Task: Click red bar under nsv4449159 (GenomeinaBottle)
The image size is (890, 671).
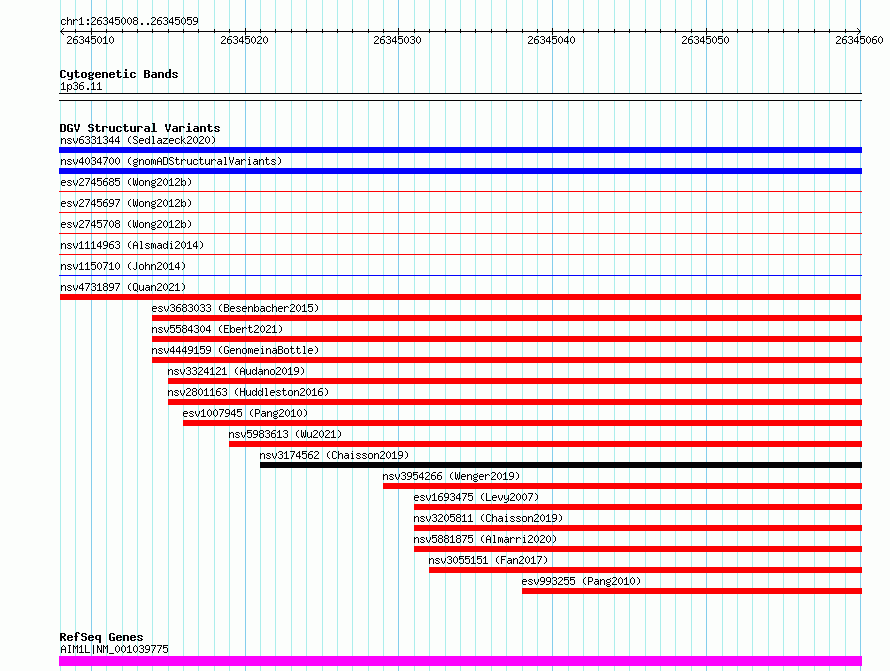Action: (x=507, y=360)
